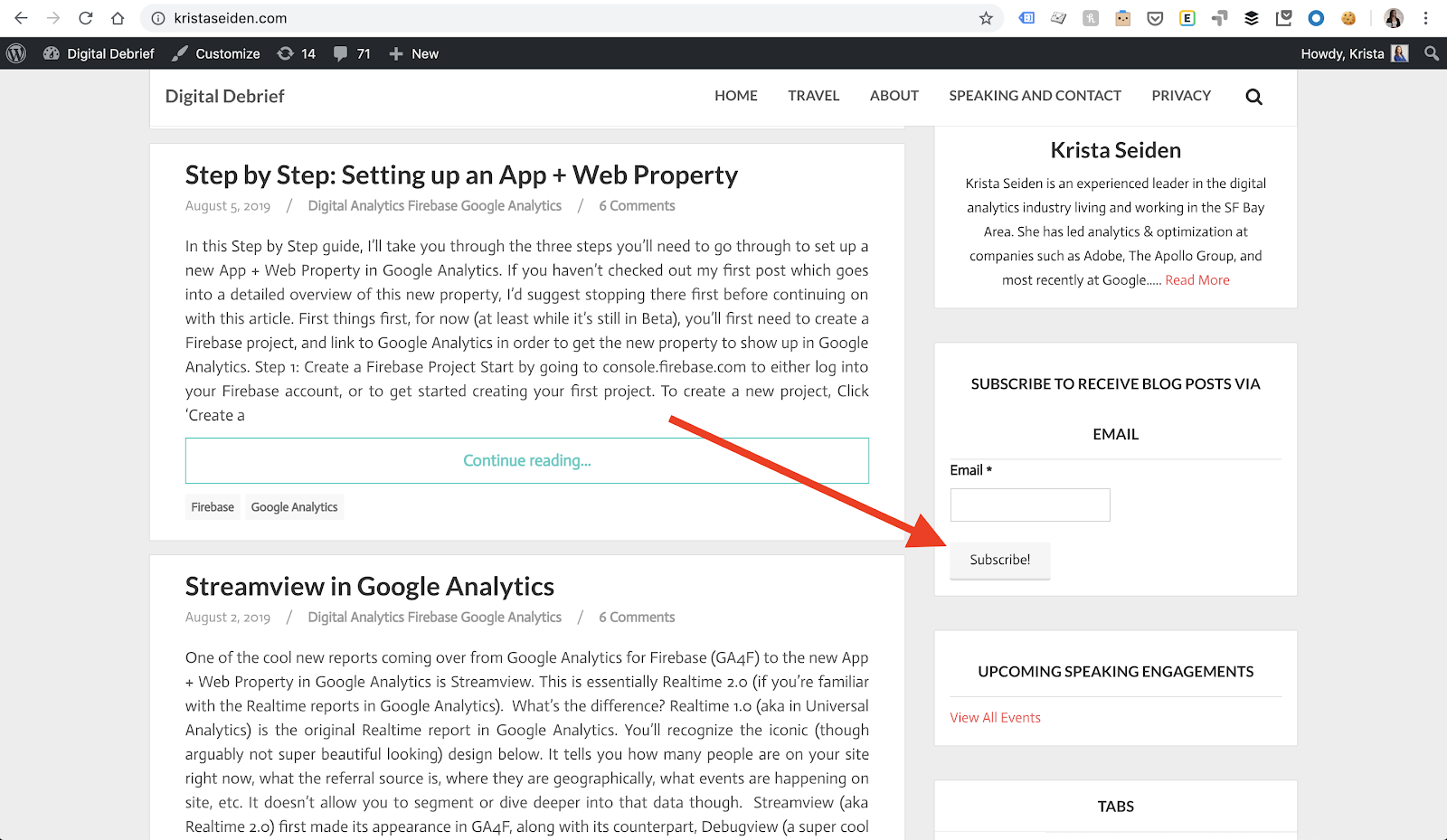The image size is (1447, 840).
Task: Open the browser home page icon
Action: 118,18
